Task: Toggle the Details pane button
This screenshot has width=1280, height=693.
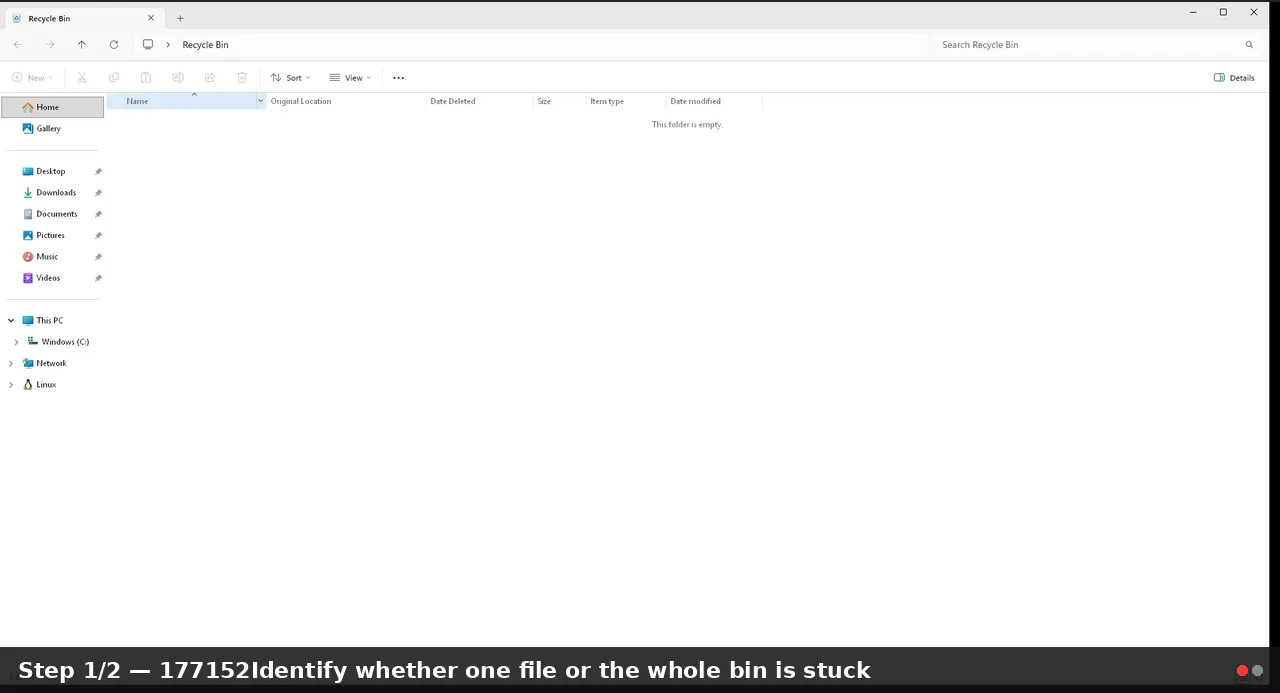Action: 1234,78
